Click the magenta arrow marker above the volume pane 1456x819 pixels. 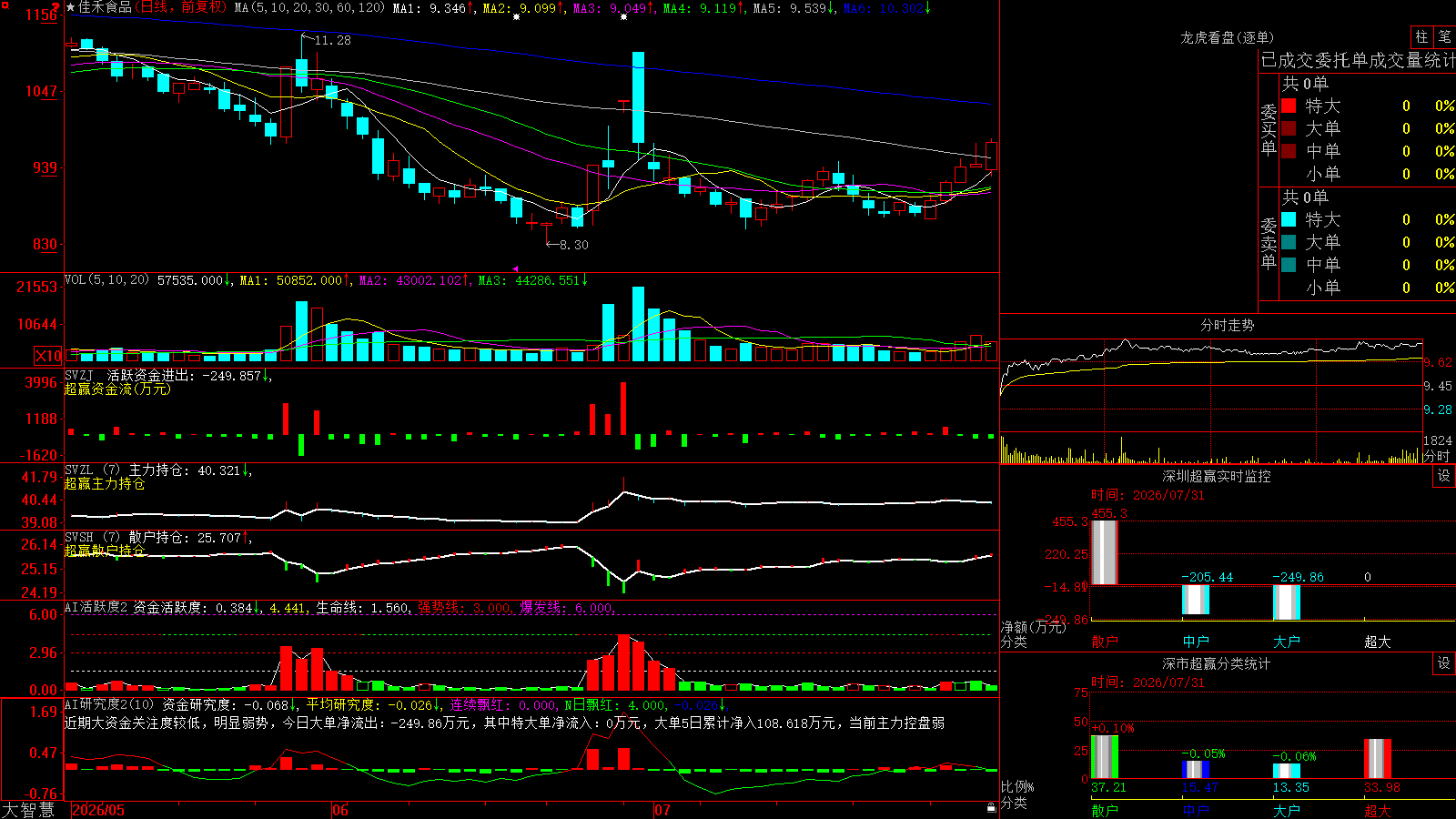pos(516,268)
